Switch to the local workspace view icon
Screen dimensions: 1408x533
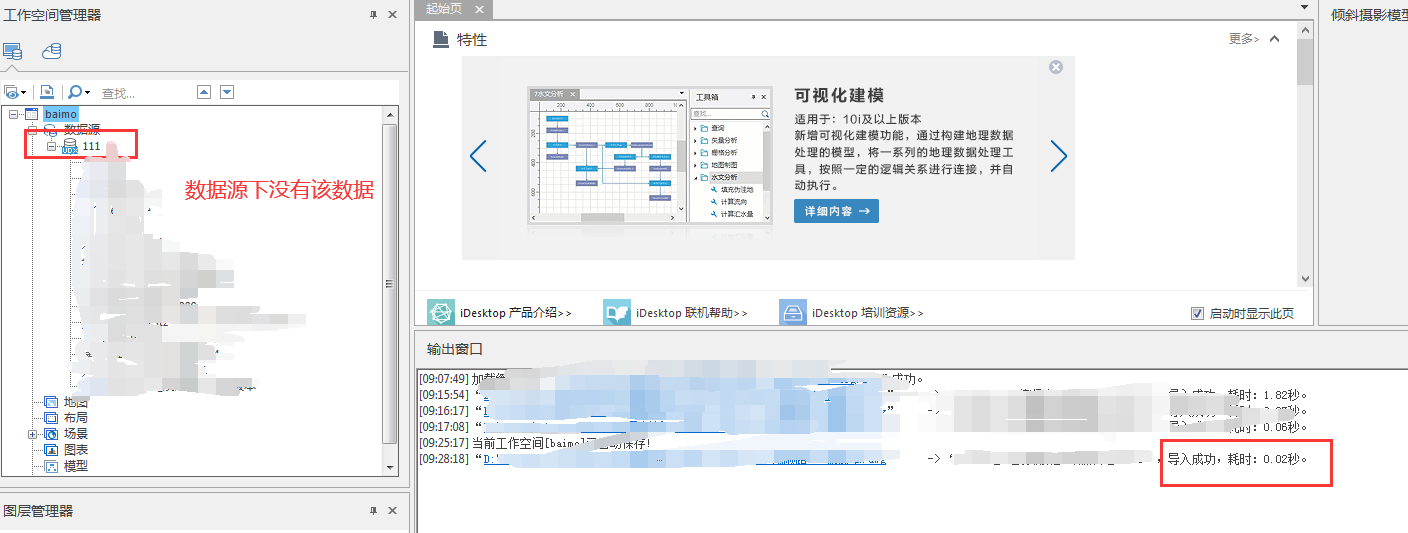point(12,51)
